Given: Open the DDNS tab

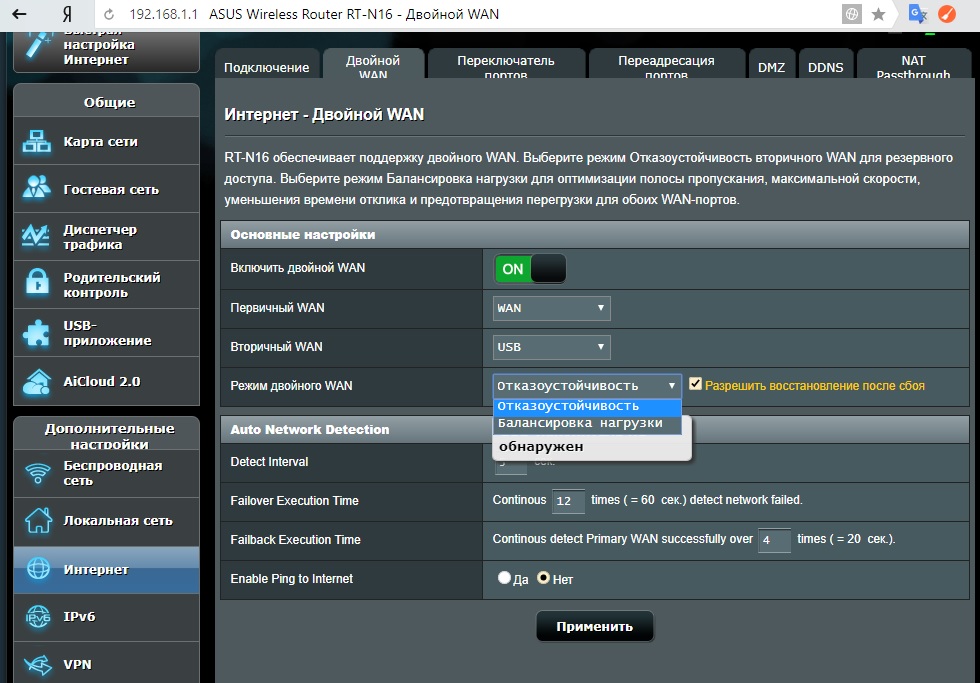Looking at the screenshot, I should coord(825,67).
